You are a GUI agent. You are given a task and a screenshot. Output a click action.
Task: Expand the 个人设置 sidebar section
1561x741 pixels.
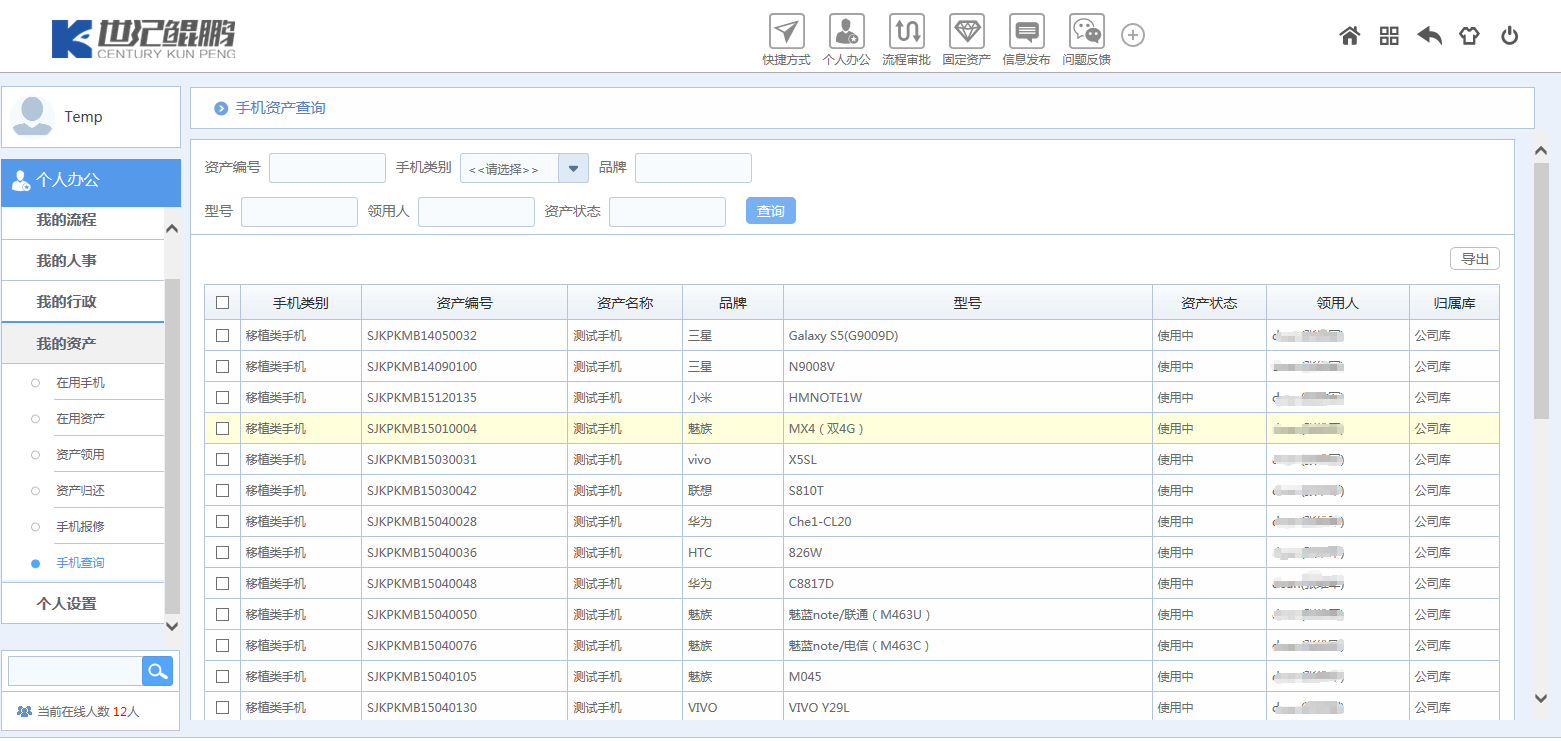coord(67,604)
